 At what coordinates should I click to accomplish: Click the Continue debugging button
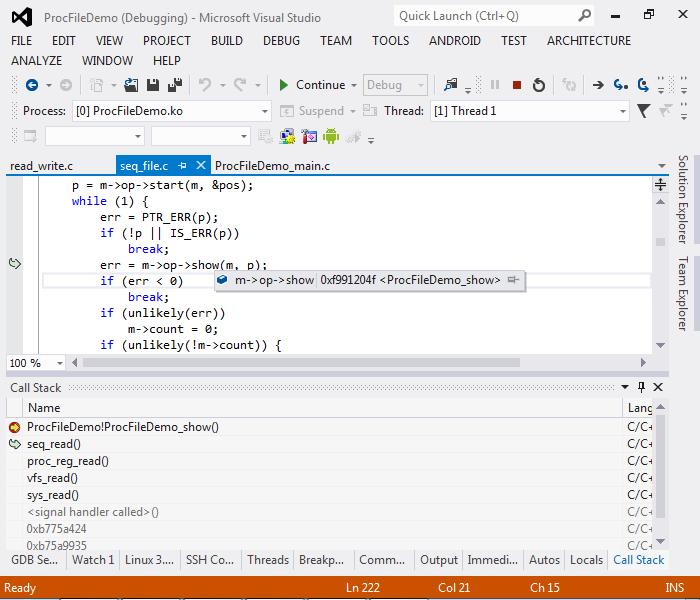[x=311, y=85]
